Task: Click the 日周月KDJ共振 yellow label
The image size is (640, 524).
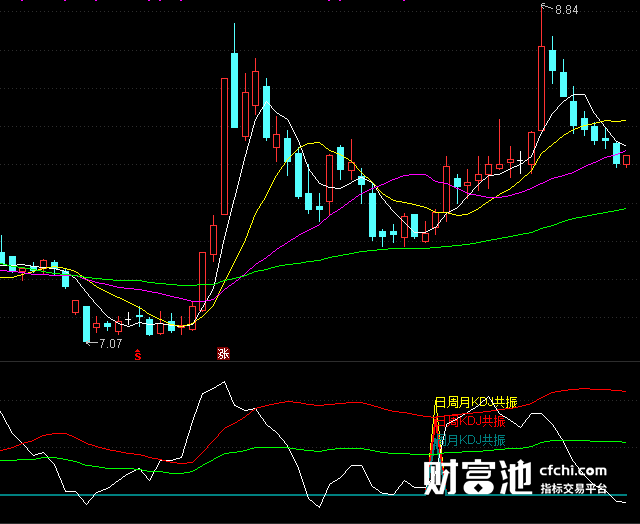Action: coord(476,402)
